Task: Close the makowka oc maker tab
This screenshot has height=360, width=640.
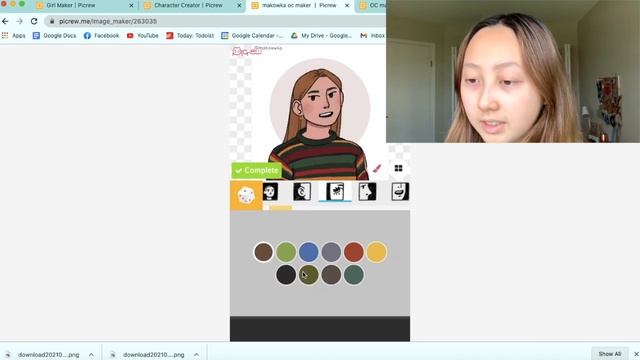Action: pyautogui.click(x=347, y=6)
